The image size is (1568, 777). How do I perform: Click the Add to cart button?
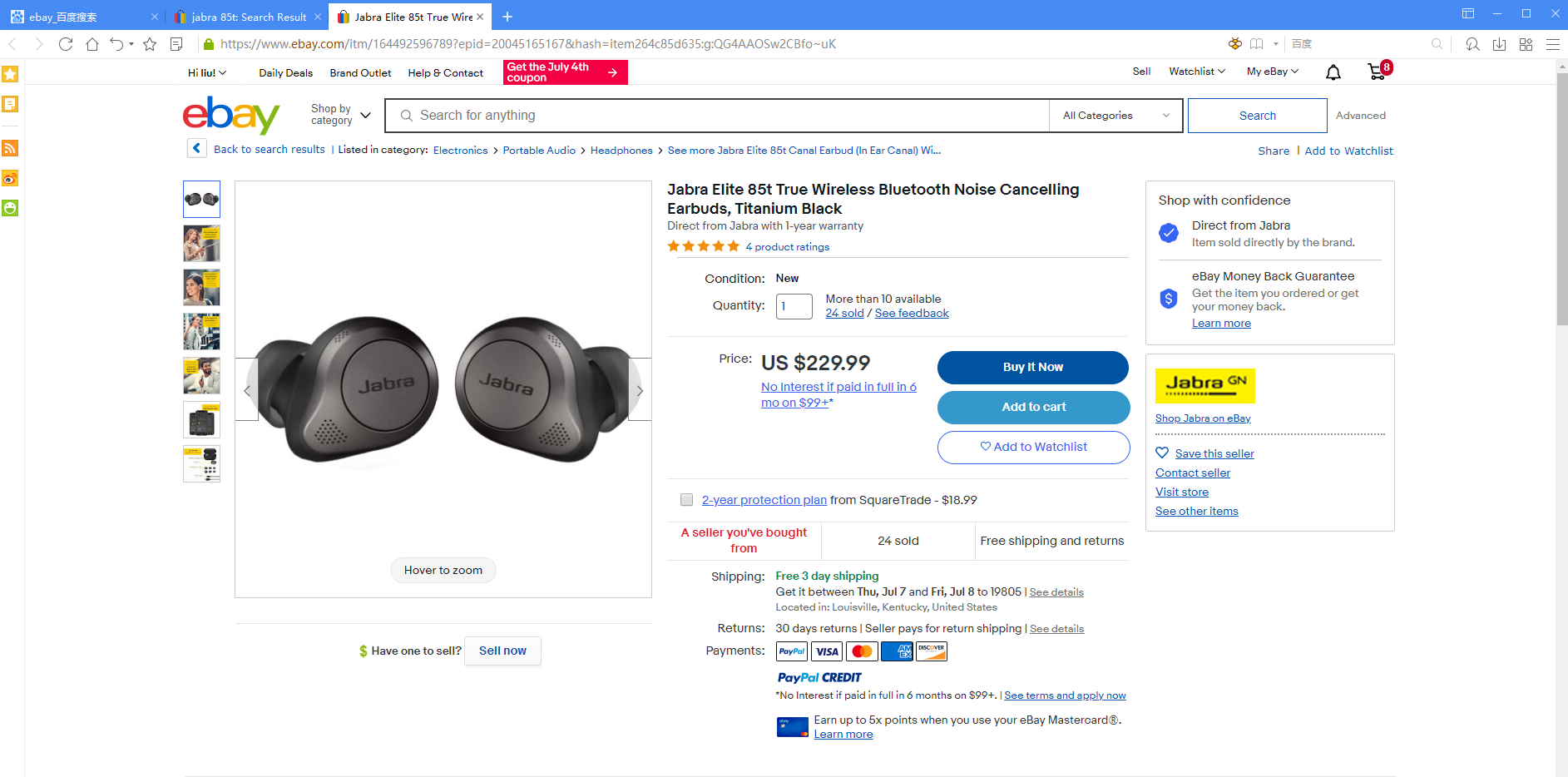click(1032, 407)
